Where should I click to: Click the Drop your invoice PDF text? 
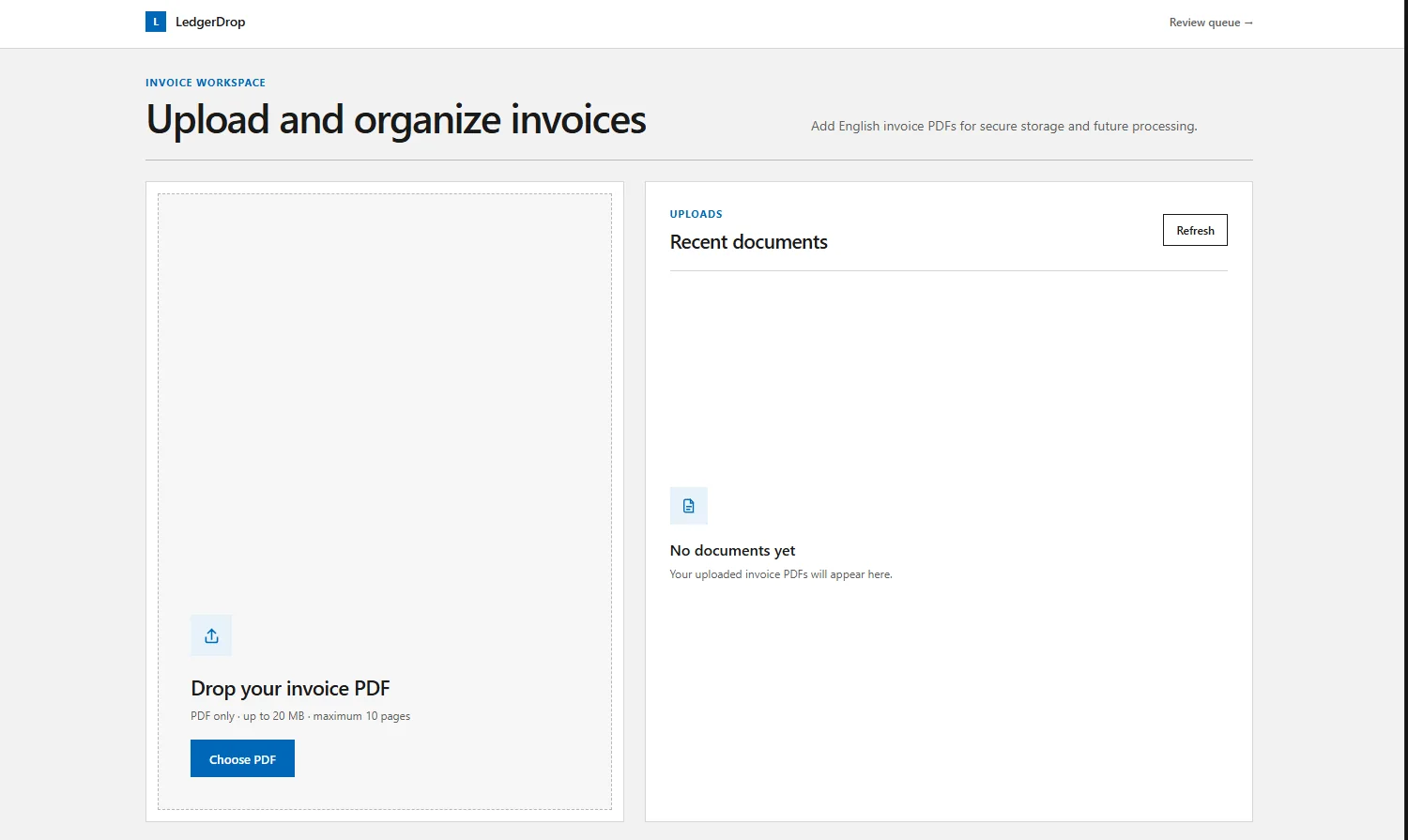click(290, 688)
